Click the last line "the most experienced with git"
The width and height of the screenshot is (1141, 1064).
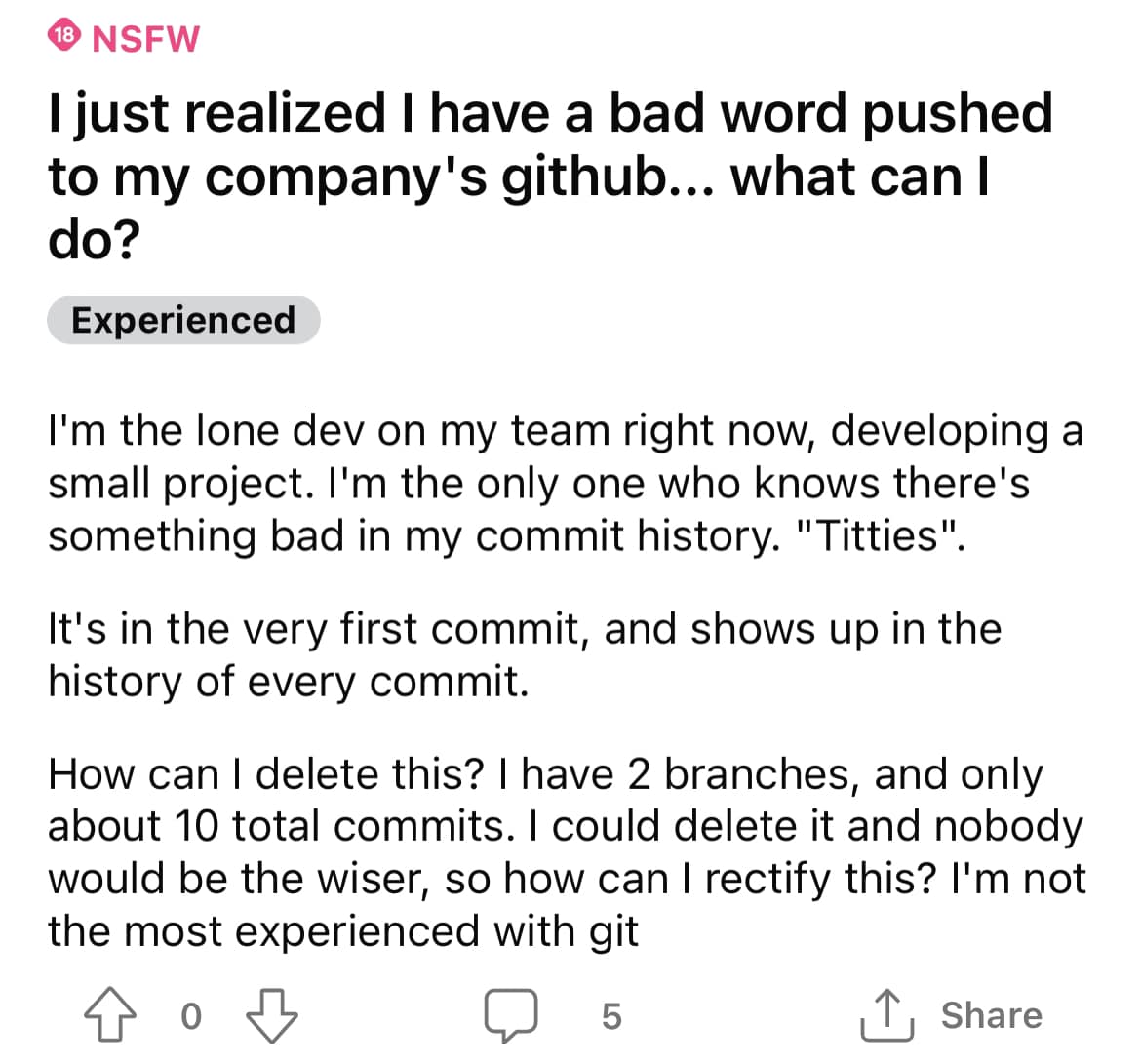coord(343,931)
